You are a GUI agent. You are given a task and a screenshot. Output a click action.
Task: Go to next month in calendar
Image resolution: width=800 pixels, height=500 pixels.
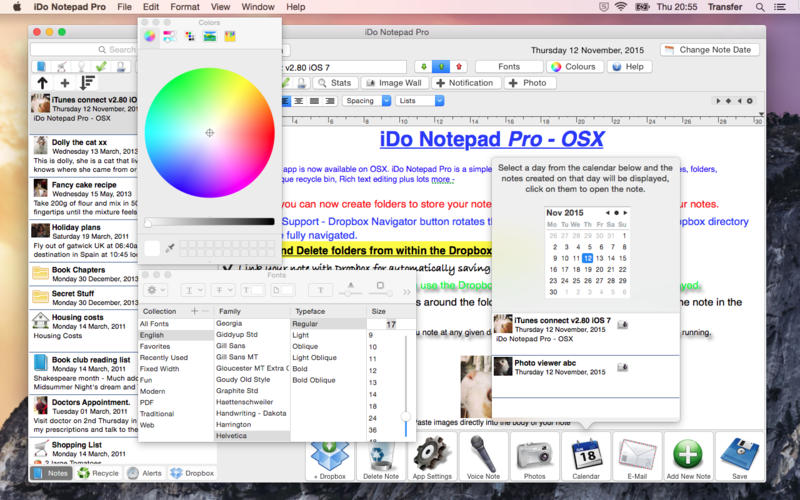tap(625, 213)
